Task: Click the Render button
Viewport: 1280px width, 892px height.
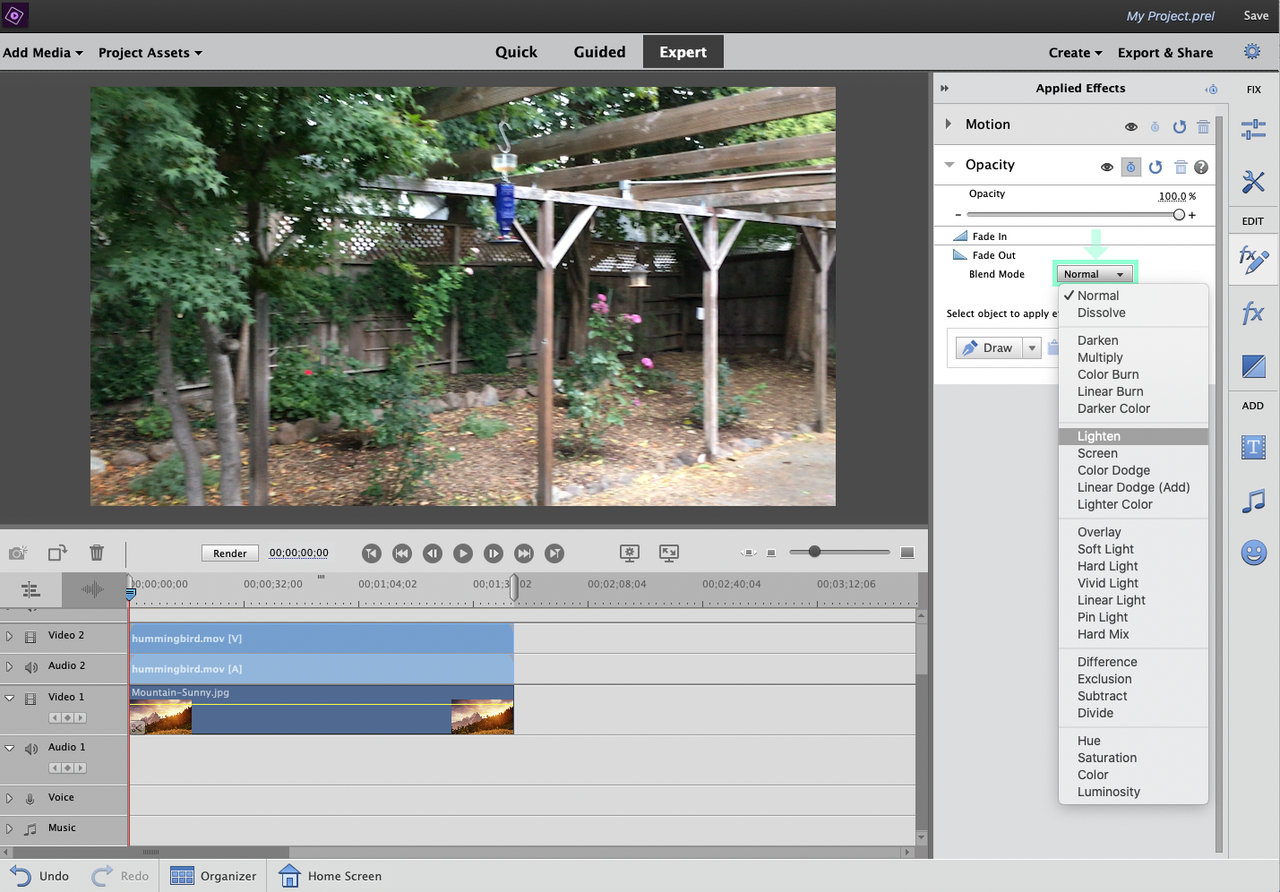Action: [230, 553]
